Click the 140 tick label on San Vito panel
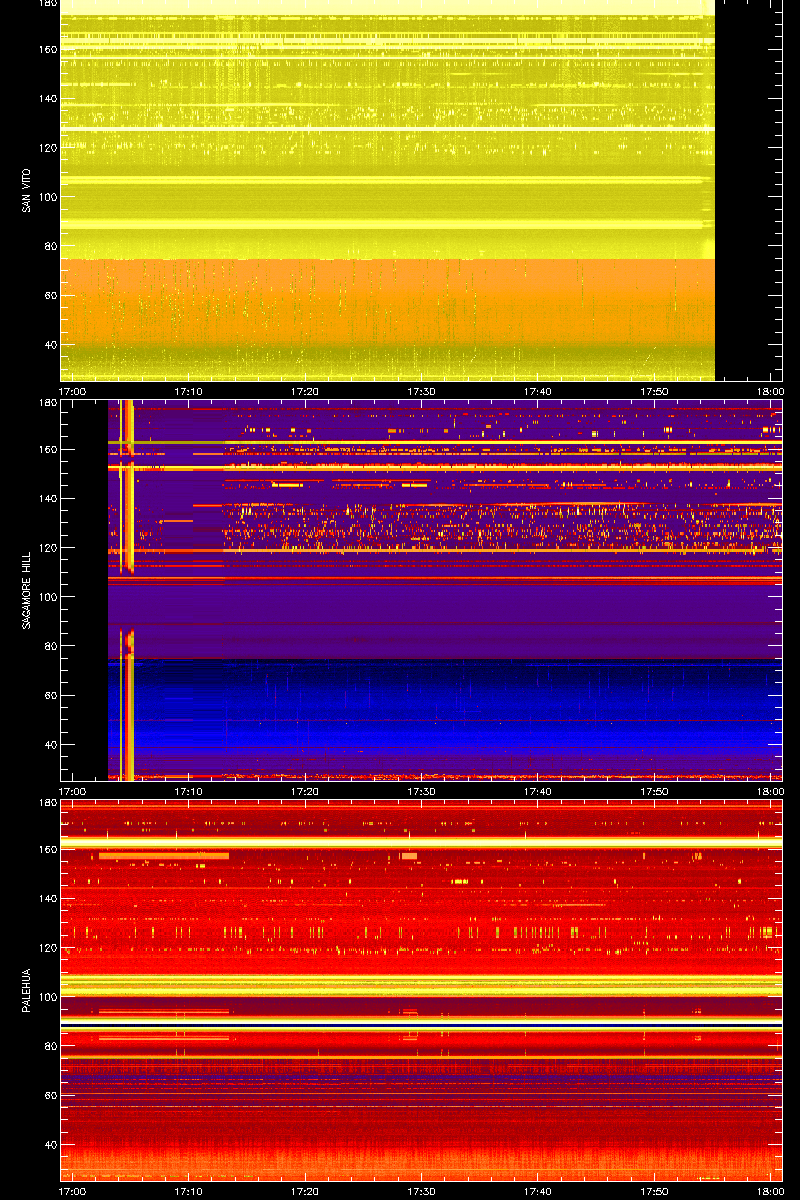The height and width of the screenshot is (1200, 800). click(48, 99)
